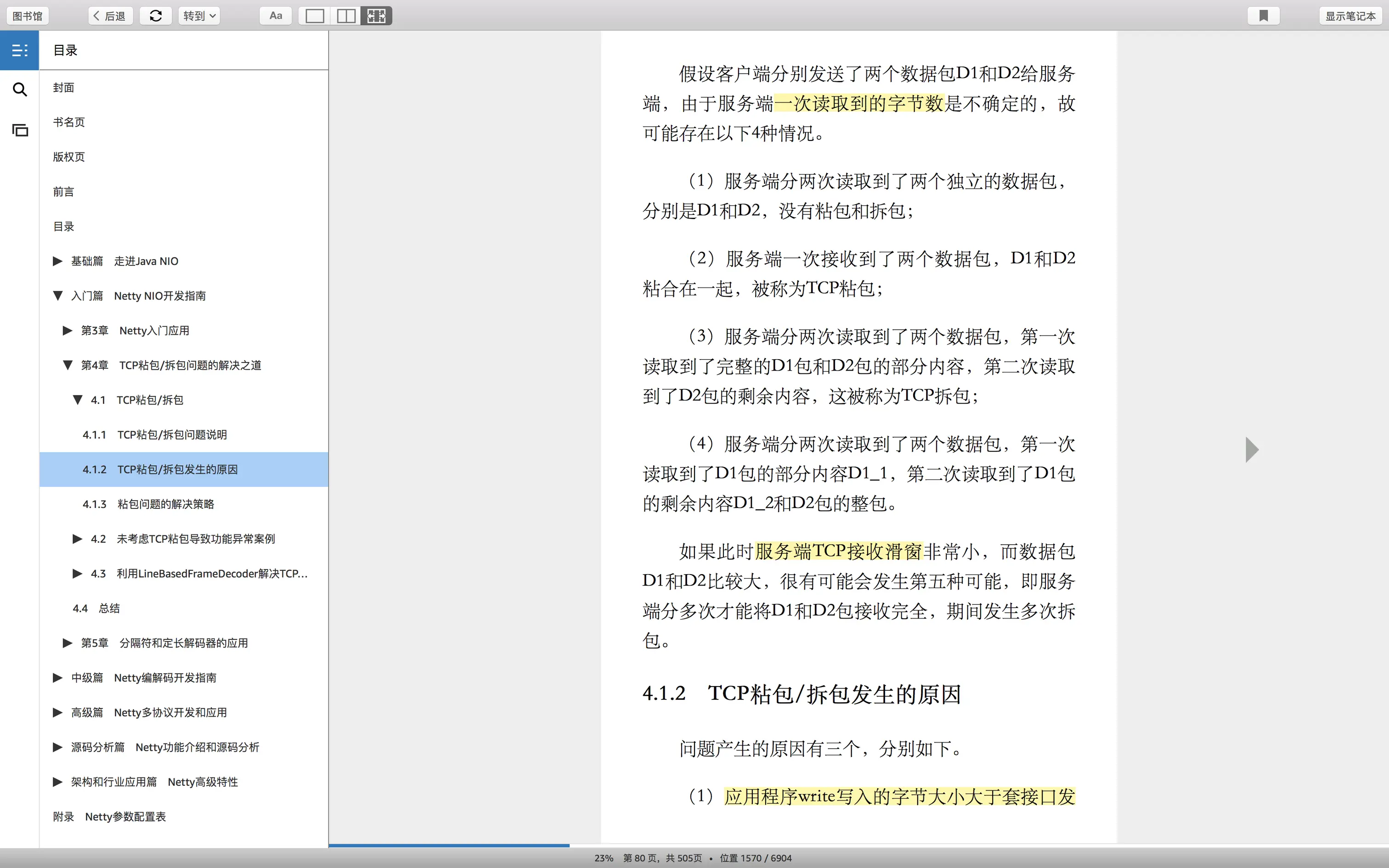The width and height of the screenshot is (1389, 868).
Task: Expand 4.2 未考虑TCP粘包 section
Action: [77, 538]
